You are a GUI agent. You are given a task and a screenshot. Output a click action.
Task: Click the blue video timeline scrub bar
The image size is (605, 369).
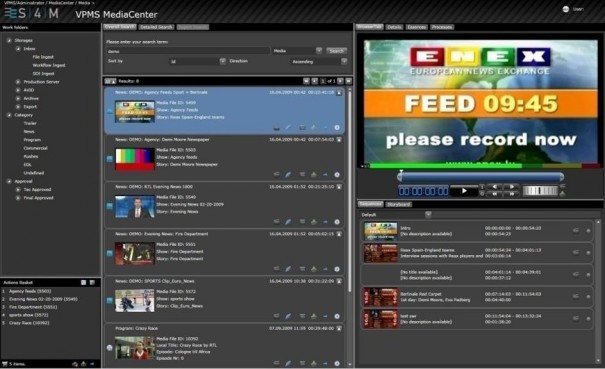[481, 177]
